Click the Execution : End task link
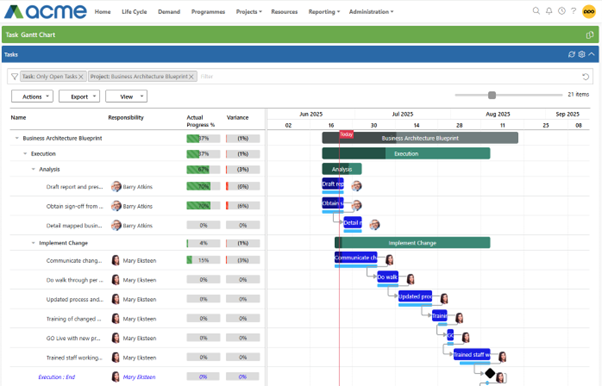Viewport: 602px width, 386px height. pos(56,377)
